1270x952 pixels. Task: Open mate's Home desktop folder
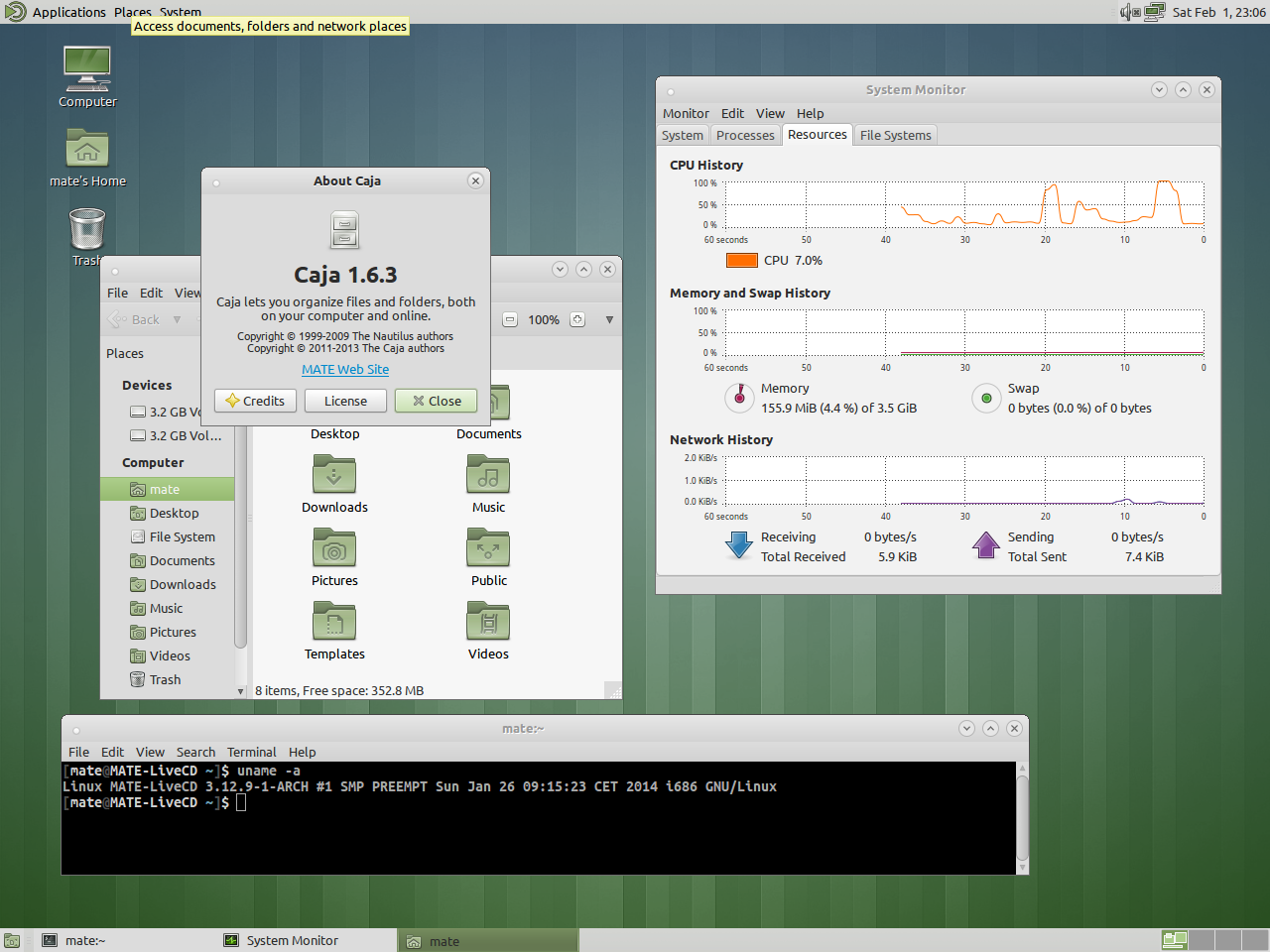tap(87, 150)
